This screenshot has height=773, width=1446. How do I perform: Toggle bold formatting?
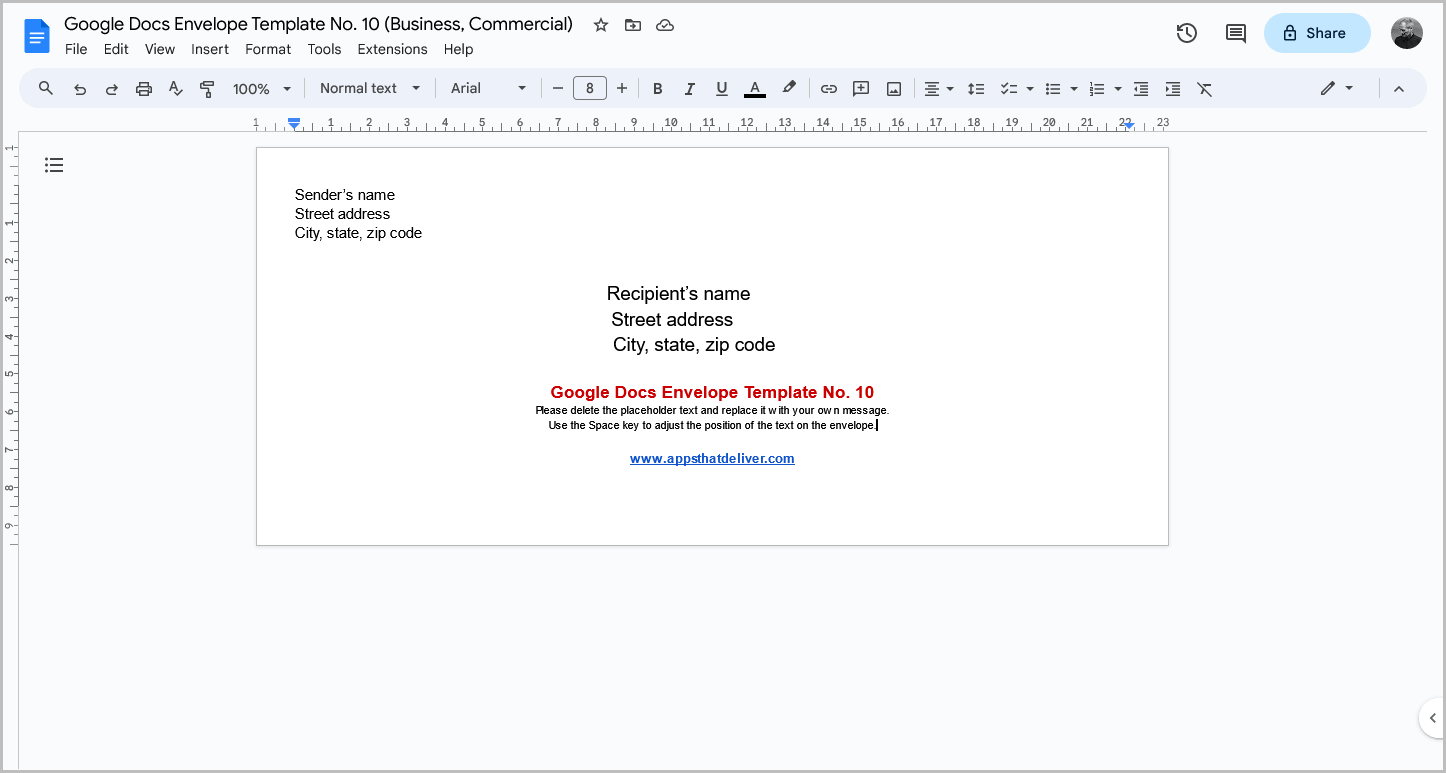658,89
